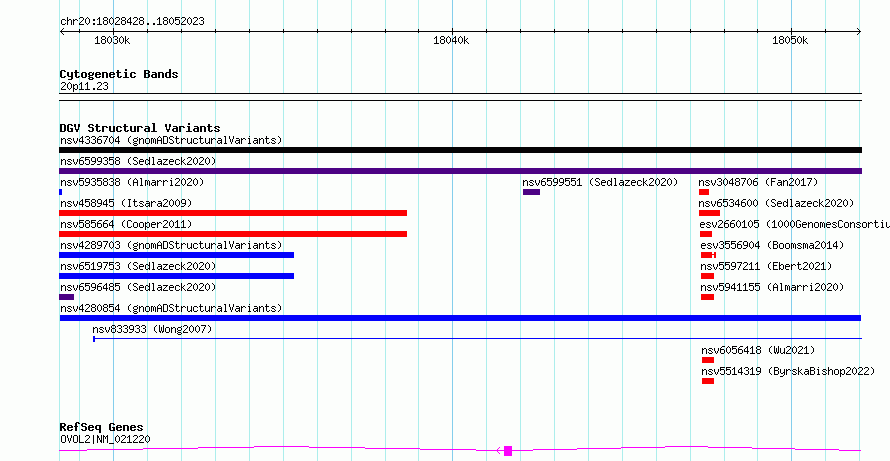Image resolution: width=890 pixels, height=461 pixels.
Task: Click the 18050k ruler tick label
Action: click(790, 40)
